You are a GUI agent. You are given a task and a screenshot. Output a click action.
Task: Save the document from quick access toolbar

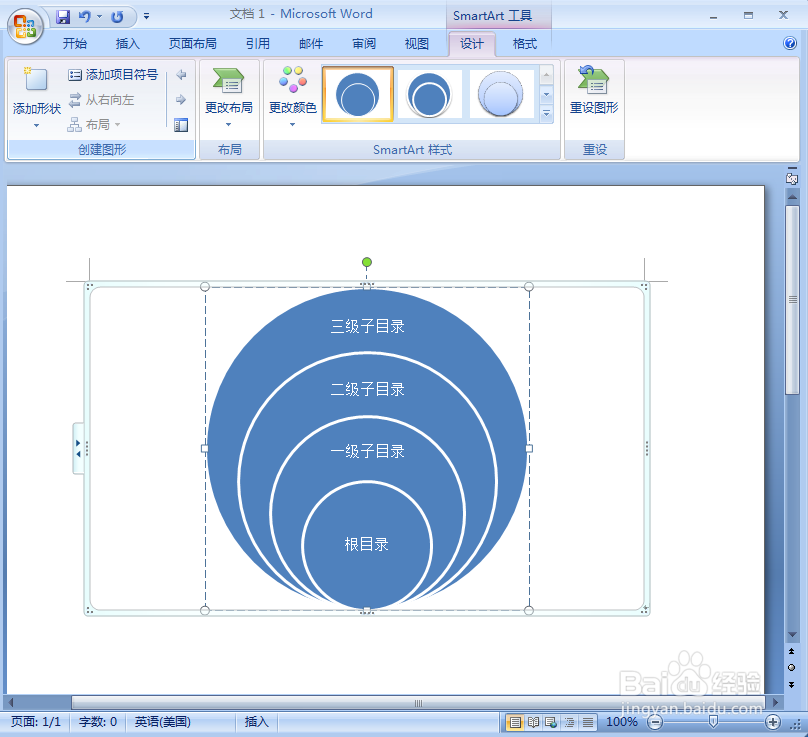tap(63, 16)
